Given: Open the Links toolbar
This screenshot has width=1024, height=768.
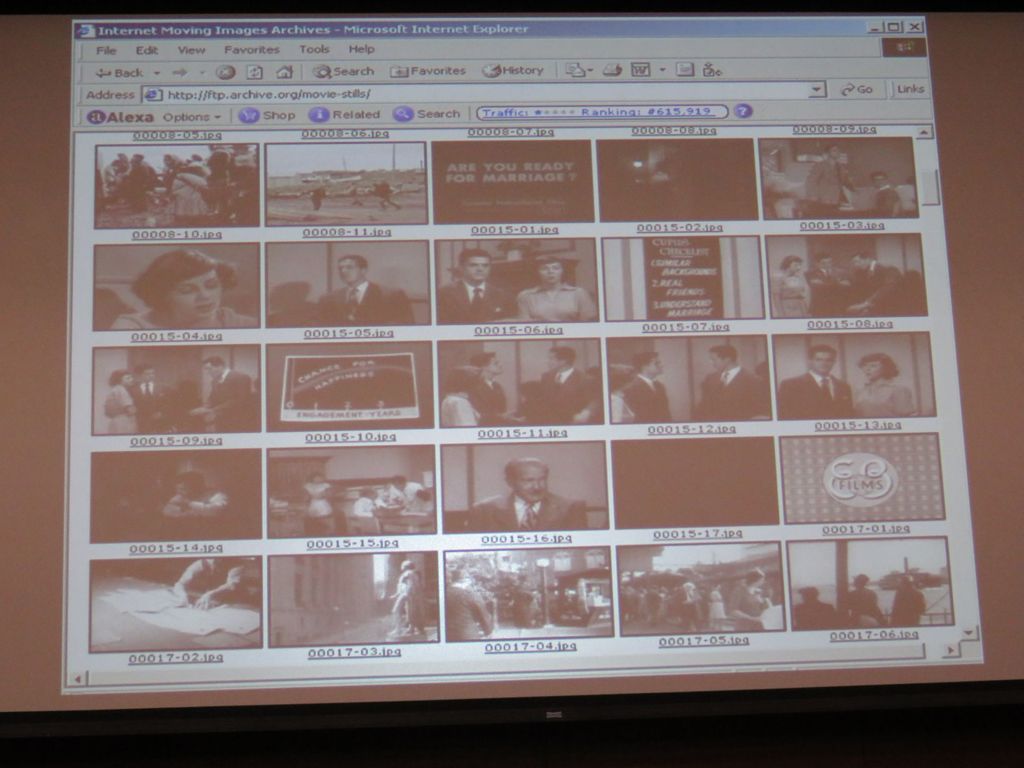Looking at the screenshot, I should pos(910,89).
